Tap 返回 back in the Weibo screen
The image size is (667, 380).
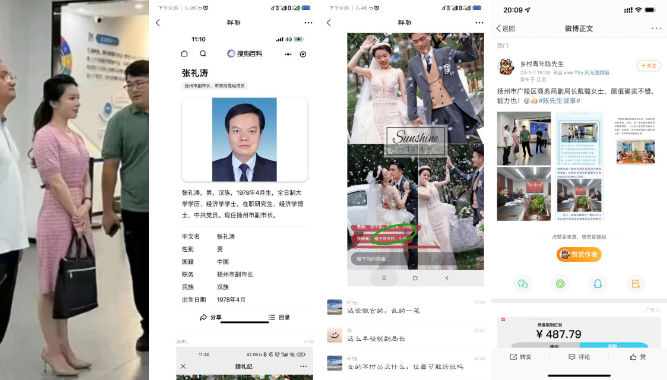click(x=505, y=29)
